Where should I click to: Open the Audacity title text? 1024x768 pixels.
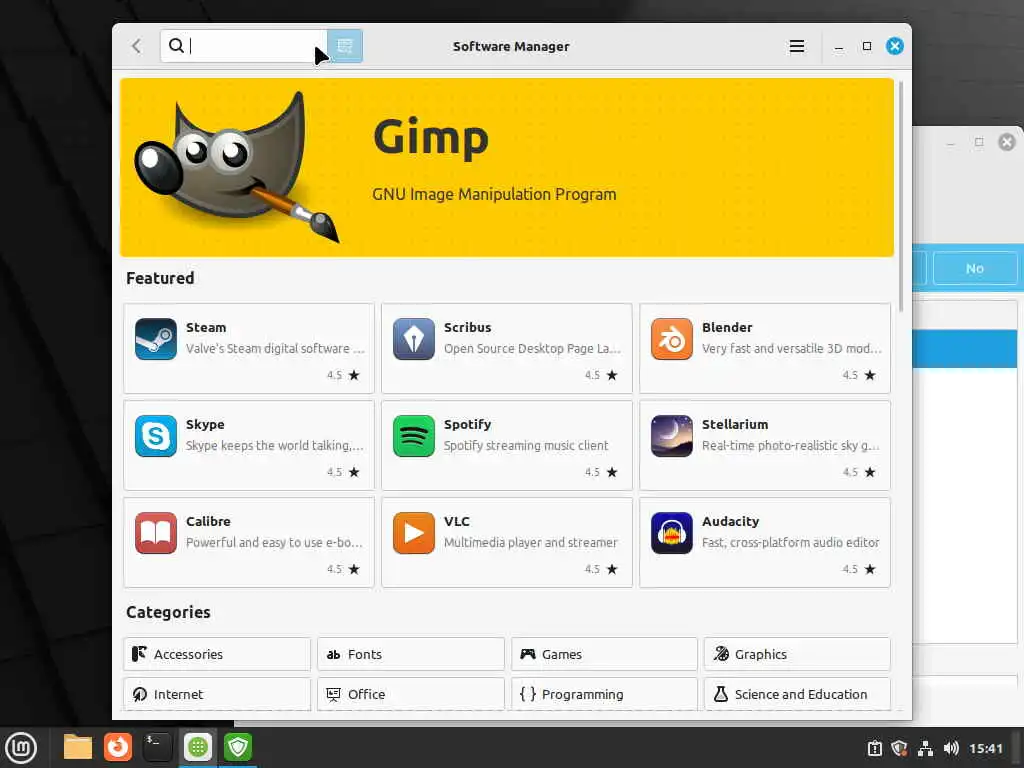[x=730, y=521]
